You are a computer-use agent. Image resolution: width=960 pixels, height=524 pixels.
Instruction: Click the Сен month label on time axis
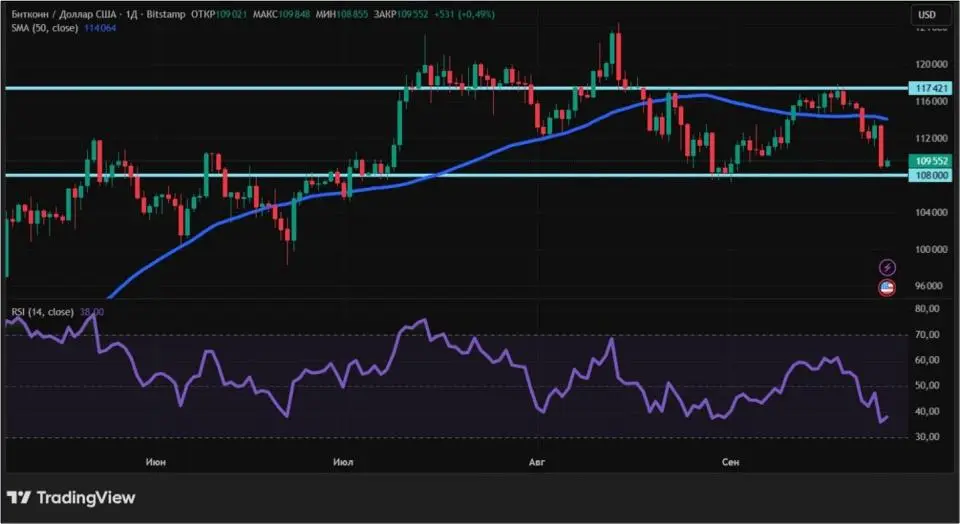click(x=730, y=462)
